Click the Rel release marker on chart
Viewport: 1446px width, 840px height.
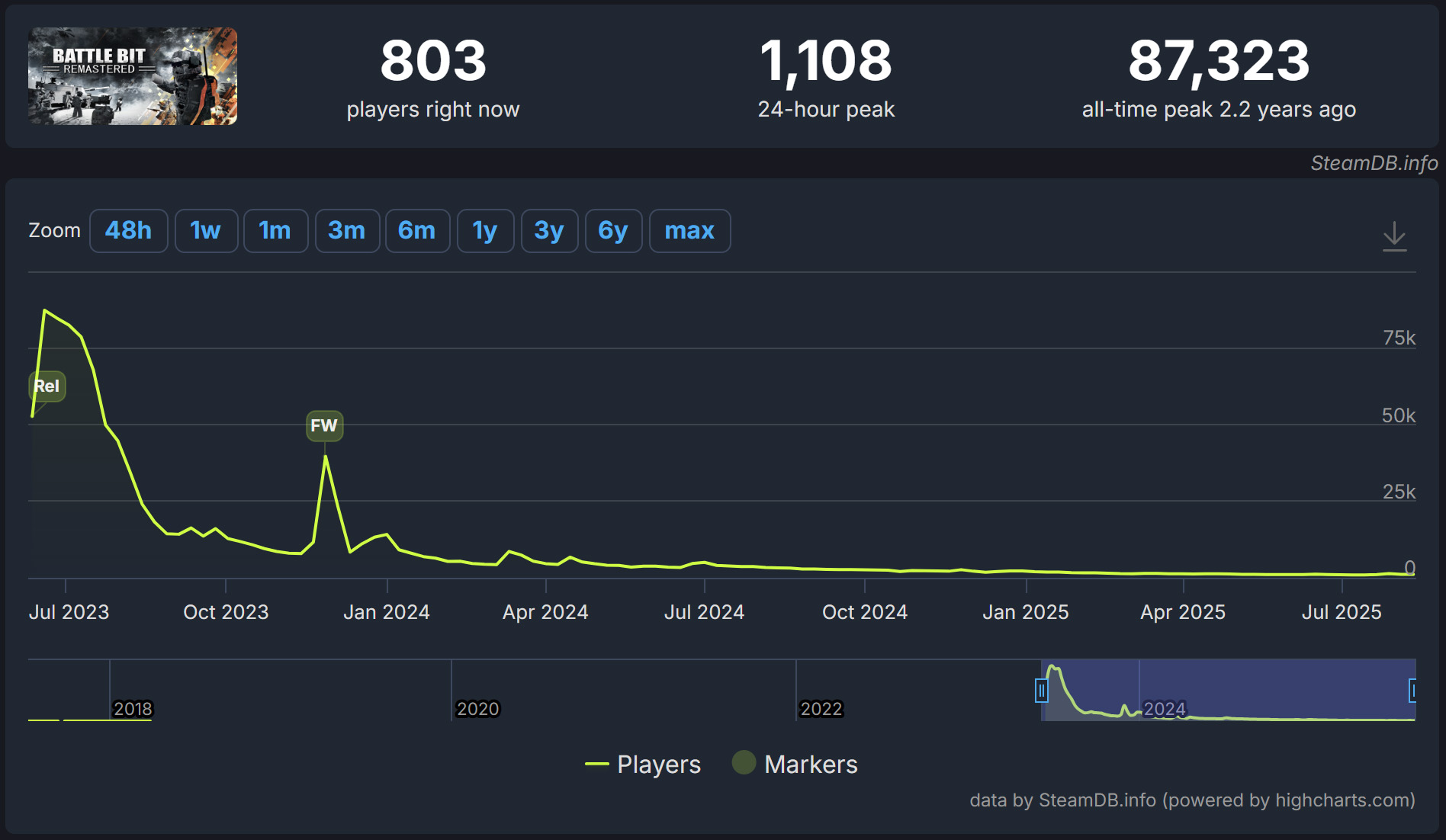click(47, 386)
